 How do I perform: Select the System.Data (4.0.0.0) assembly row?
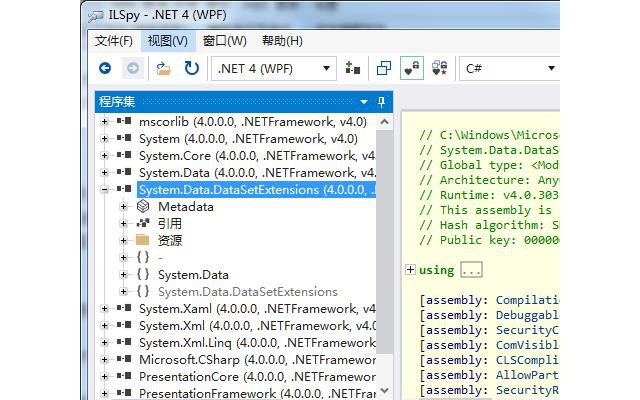tap(257, 173)
